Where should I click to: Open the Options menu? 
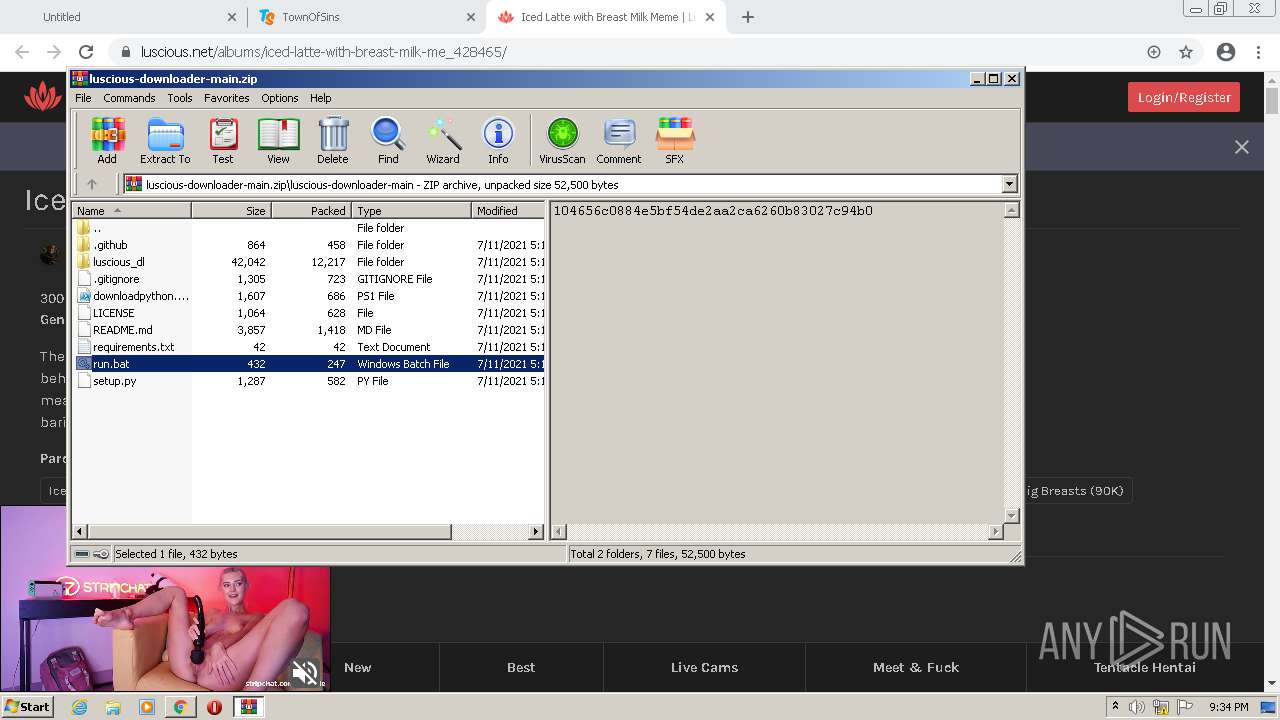click(x=280, y=98)
